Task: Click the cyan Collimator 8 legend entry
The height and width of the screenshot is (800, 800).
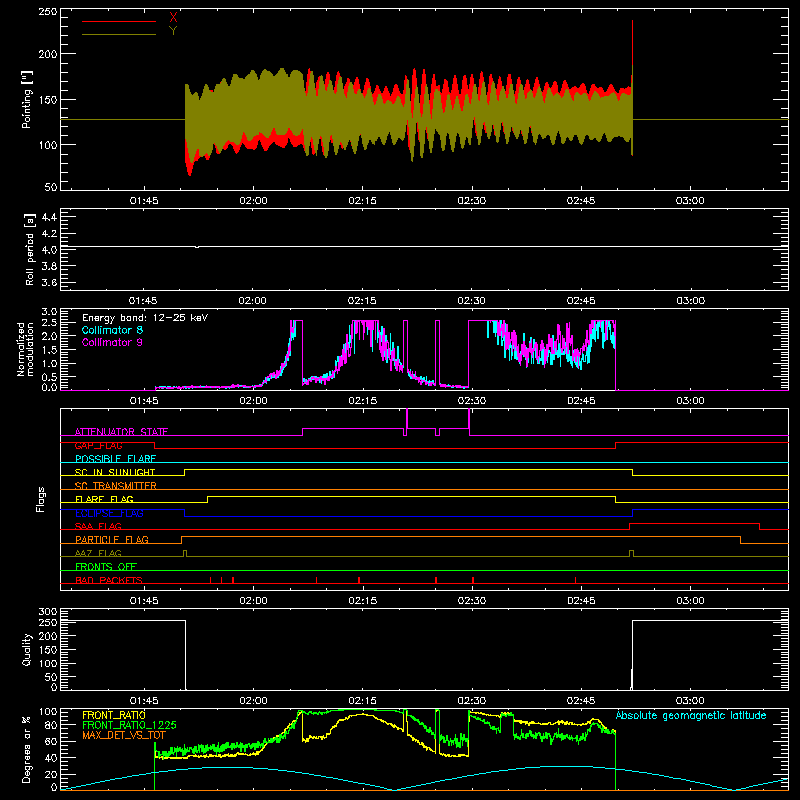Action: click(x=112, y=330)
